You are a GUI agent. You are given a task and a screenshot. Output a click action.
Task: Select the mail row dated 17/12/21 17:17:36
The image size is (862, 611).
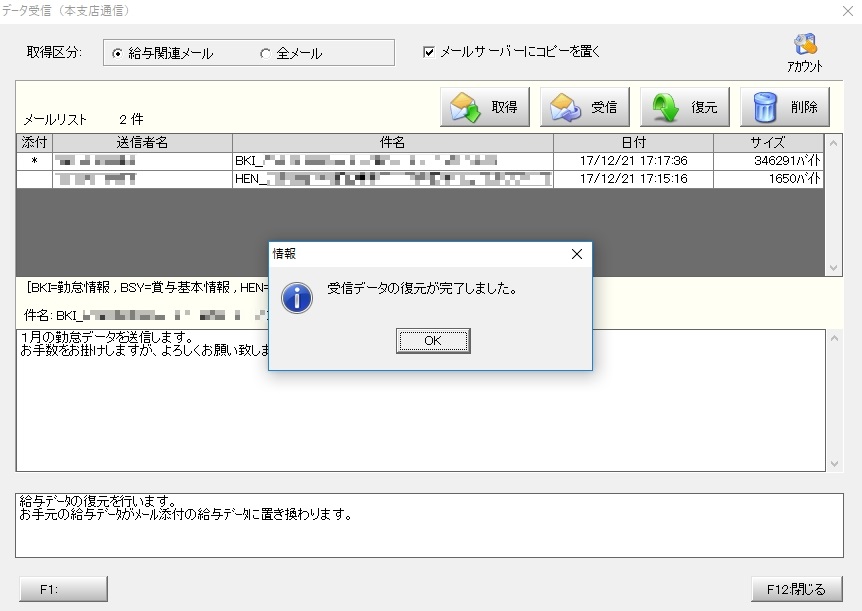click(419, 161)
